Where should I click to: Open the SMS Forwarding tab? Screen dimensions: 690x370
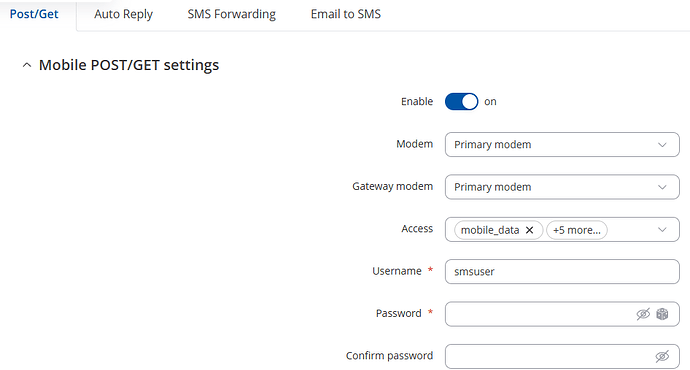click(231, 14)
